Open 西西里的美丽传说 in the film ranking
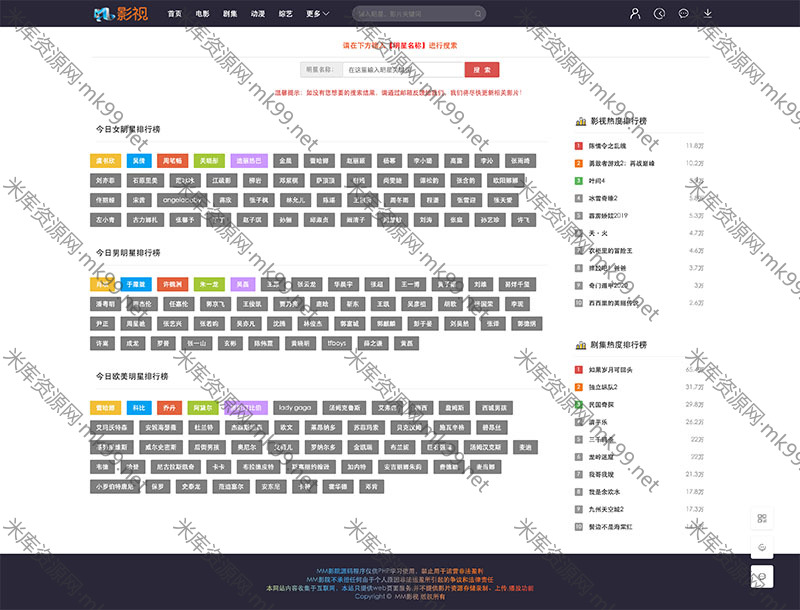This screenshot has width=800, height=610. (613, 303)
